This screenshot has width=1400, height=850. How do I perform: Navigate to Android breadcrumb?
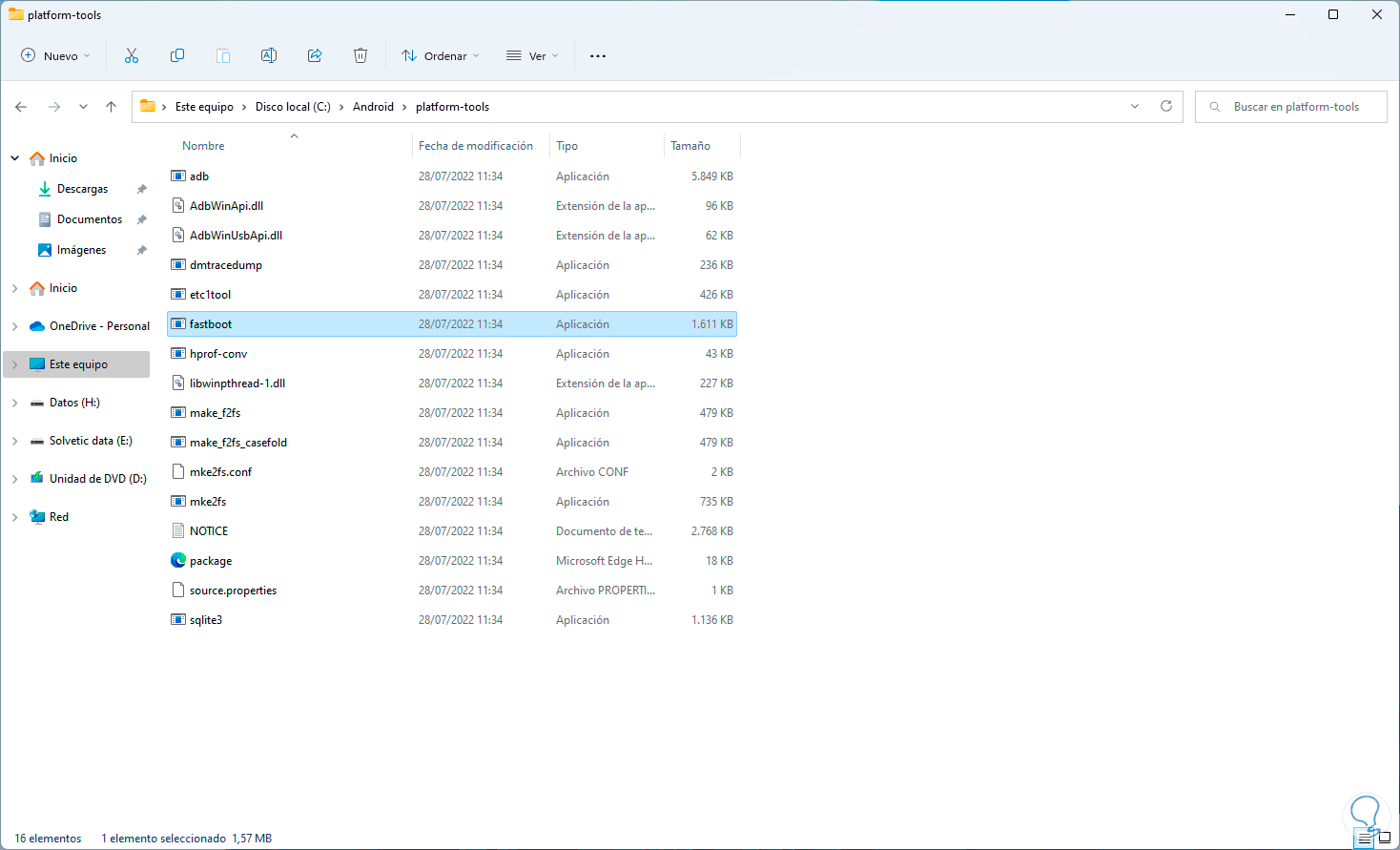(373, 107)
